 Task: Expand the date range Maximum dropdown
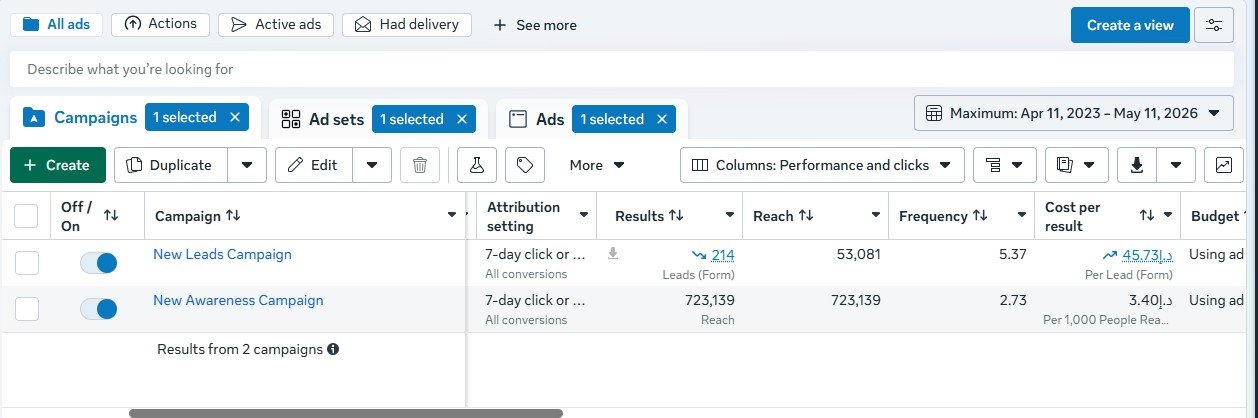(1073, 113)
